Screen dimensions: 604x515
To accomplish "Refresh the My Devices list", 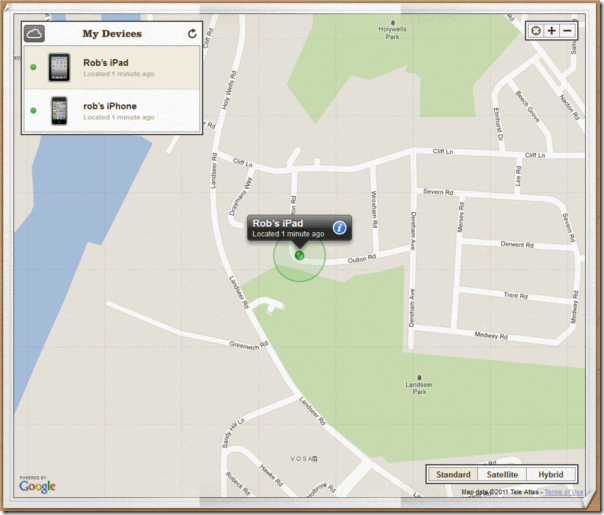I will [192, 34].
